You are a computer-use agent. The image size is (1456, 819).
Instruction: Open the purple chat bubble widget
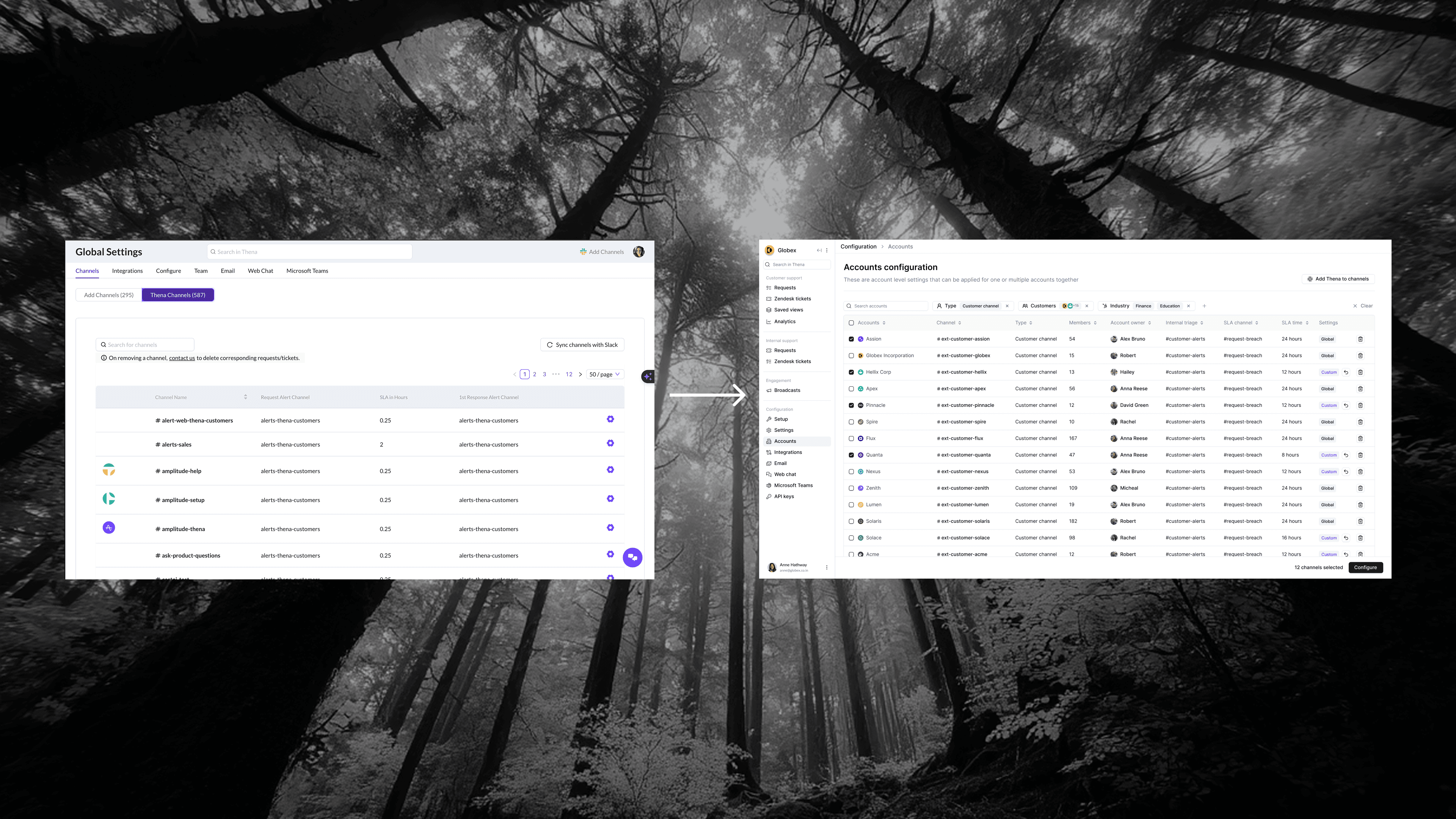pyautogui.click(x=632, y=557)
